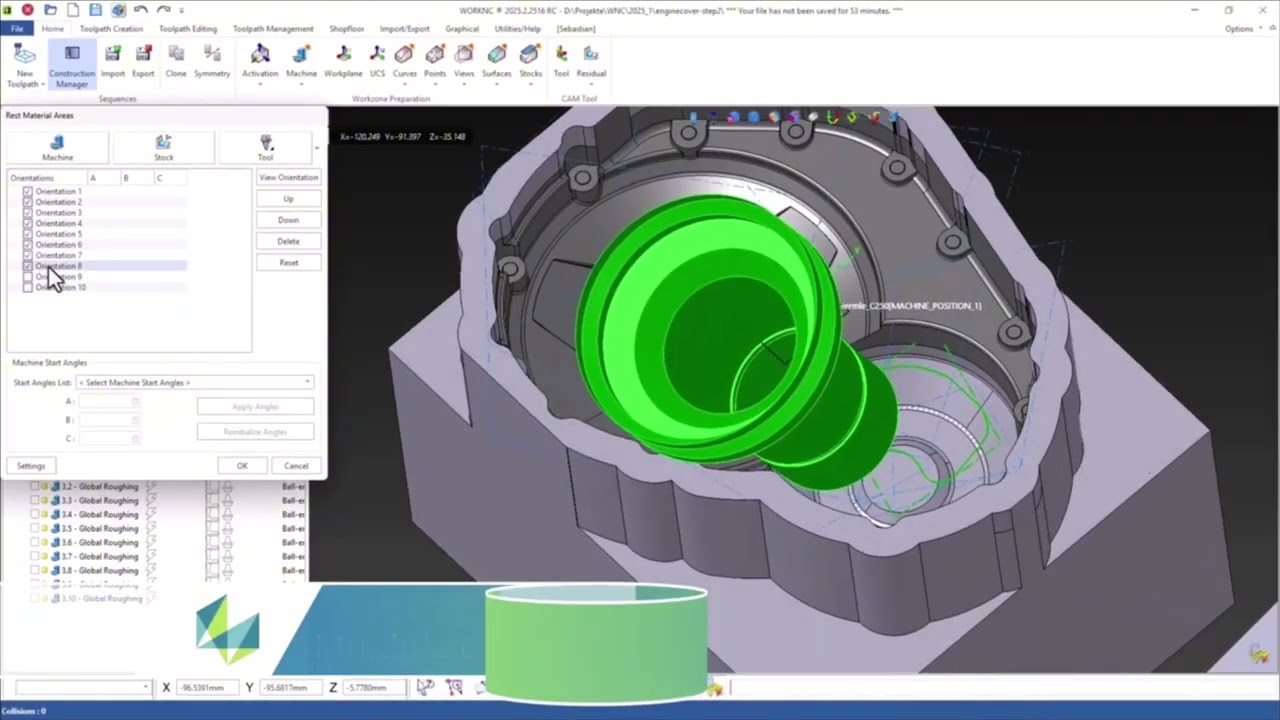Check the Orientation 10 checkbox

(27, 288)
